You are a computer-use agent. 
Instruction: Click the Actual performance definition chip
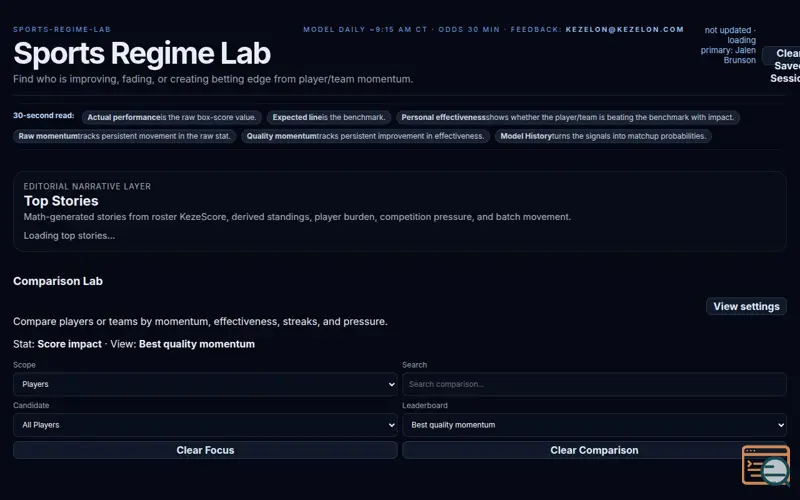point(171,117)
